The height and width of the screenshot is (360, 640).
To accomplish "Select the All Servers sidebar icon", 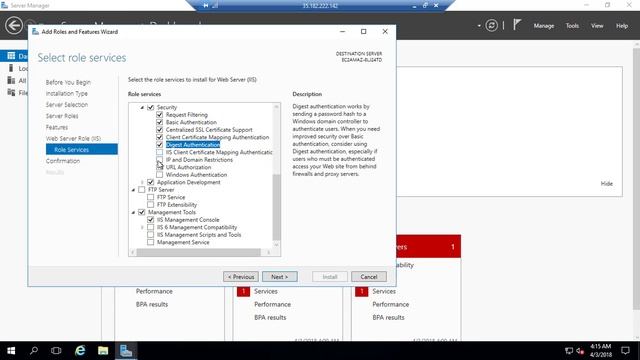I will [11, 80].
